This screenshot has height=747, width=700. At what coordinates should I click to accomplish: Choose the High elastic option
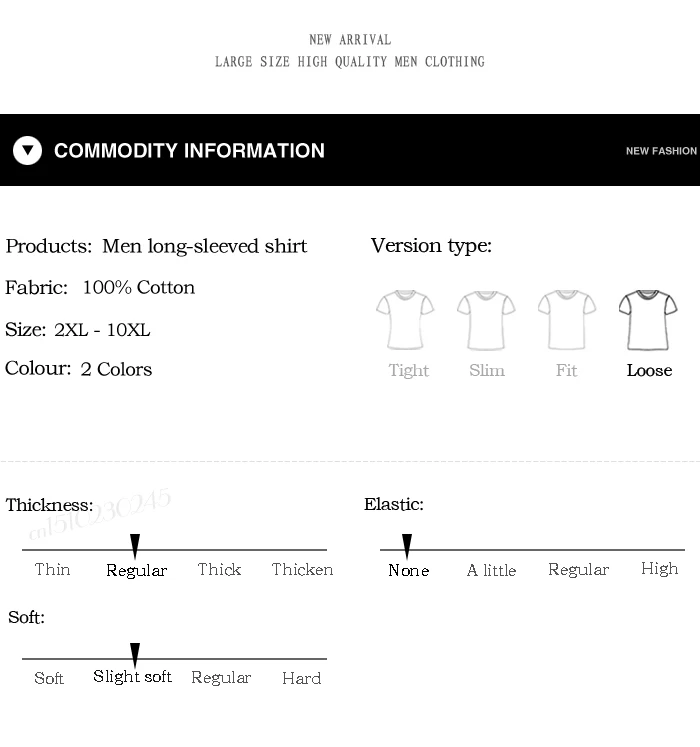click(x=659, y=569)
